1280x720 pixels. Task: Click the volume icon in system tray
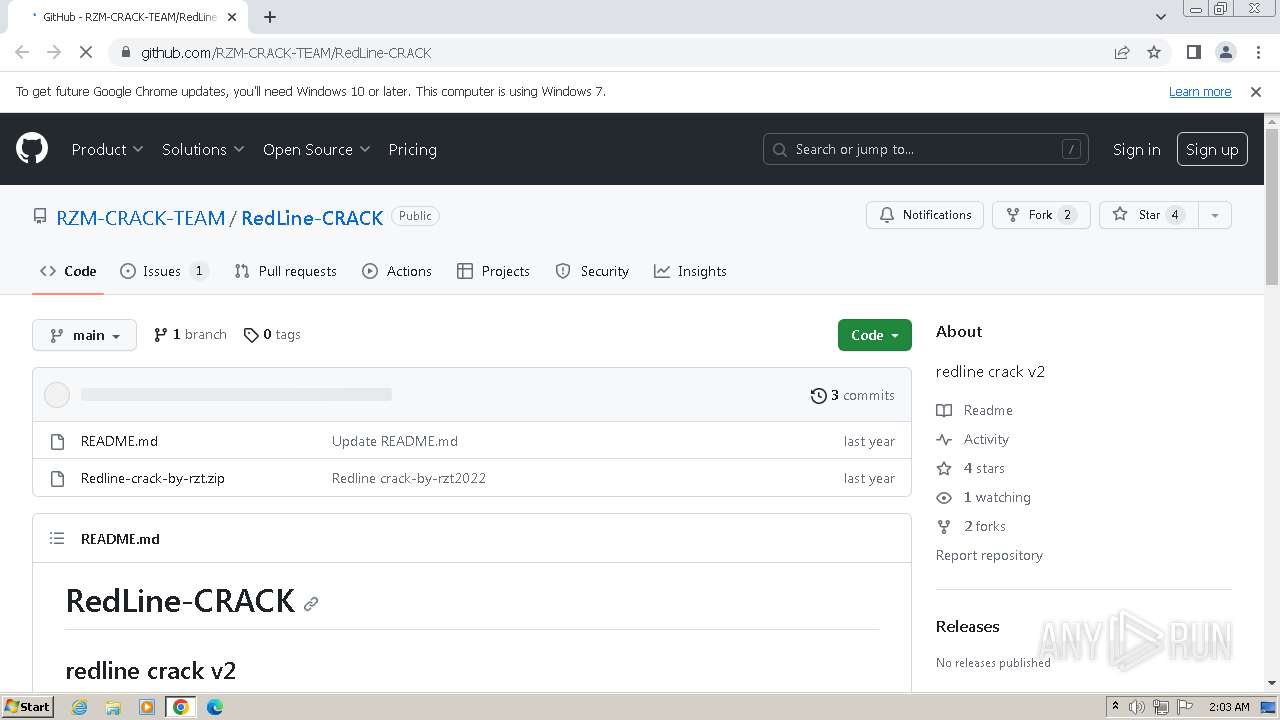[1137, 707]
